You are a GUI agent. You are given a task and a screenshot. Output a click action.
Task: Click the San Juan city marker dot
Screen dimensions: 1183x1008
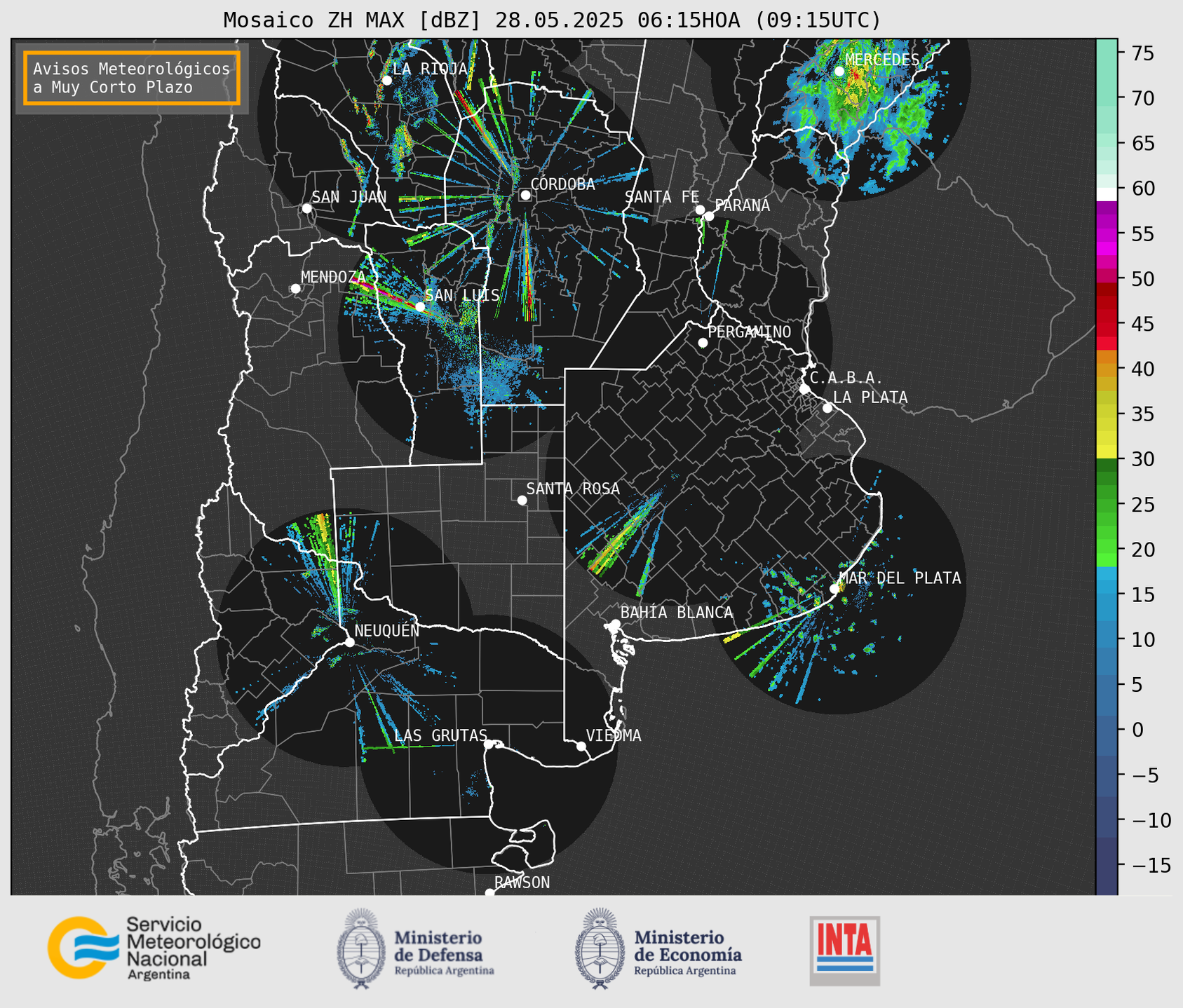(306, 208)
